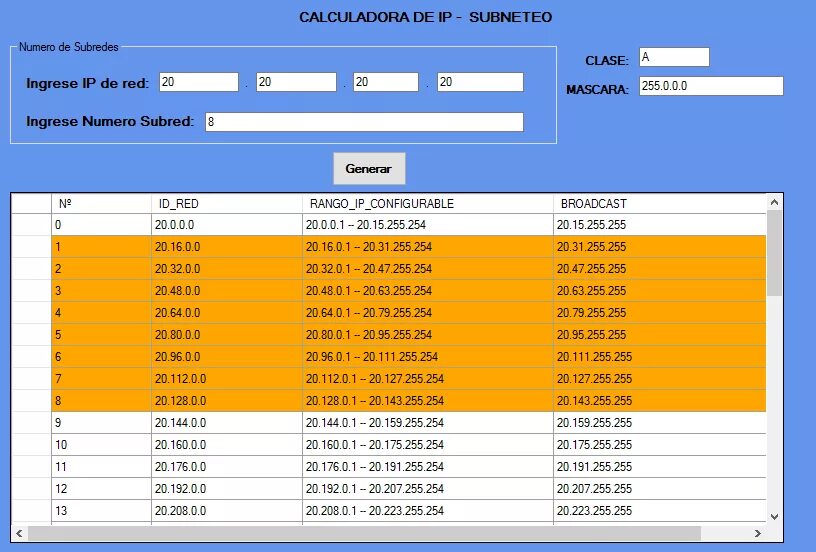Select cell 20.128.0.0
The height and width of the screenshot is (552, 816).
[227, 401]
